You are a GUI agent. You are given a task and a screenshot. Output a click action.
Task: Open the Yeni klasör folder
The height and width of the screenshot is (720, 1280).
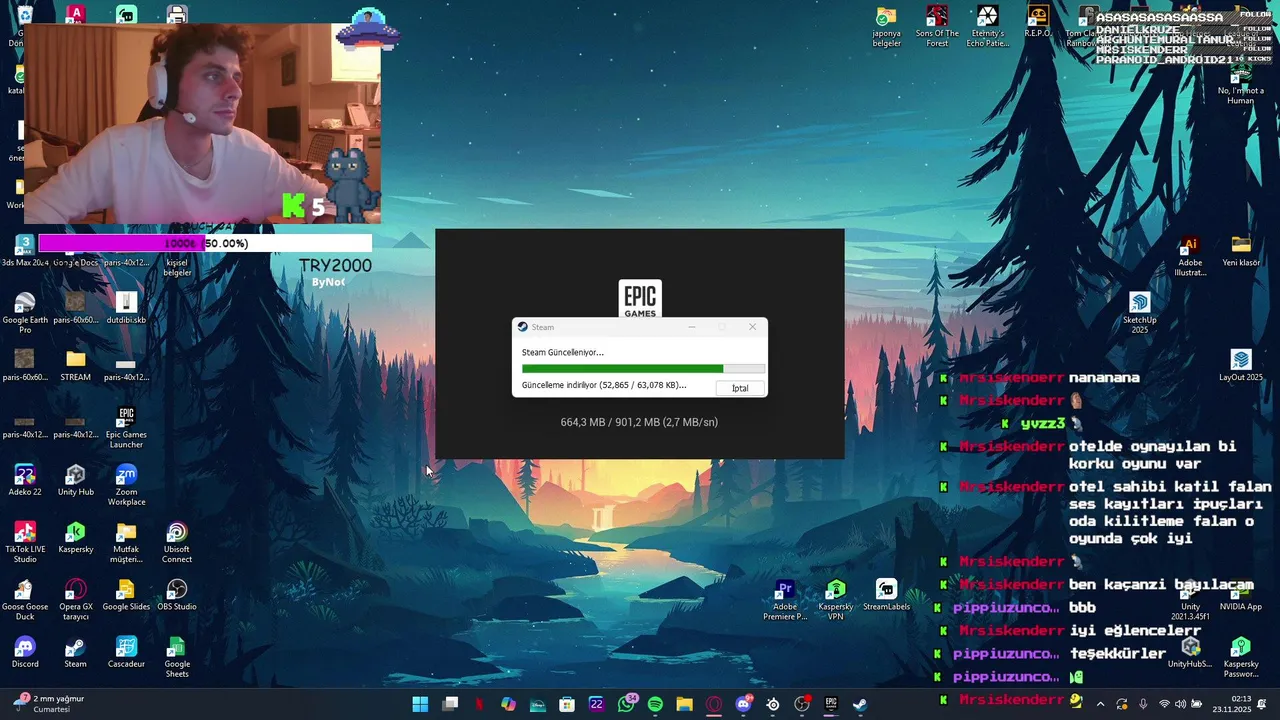(x=1241, y=250)
